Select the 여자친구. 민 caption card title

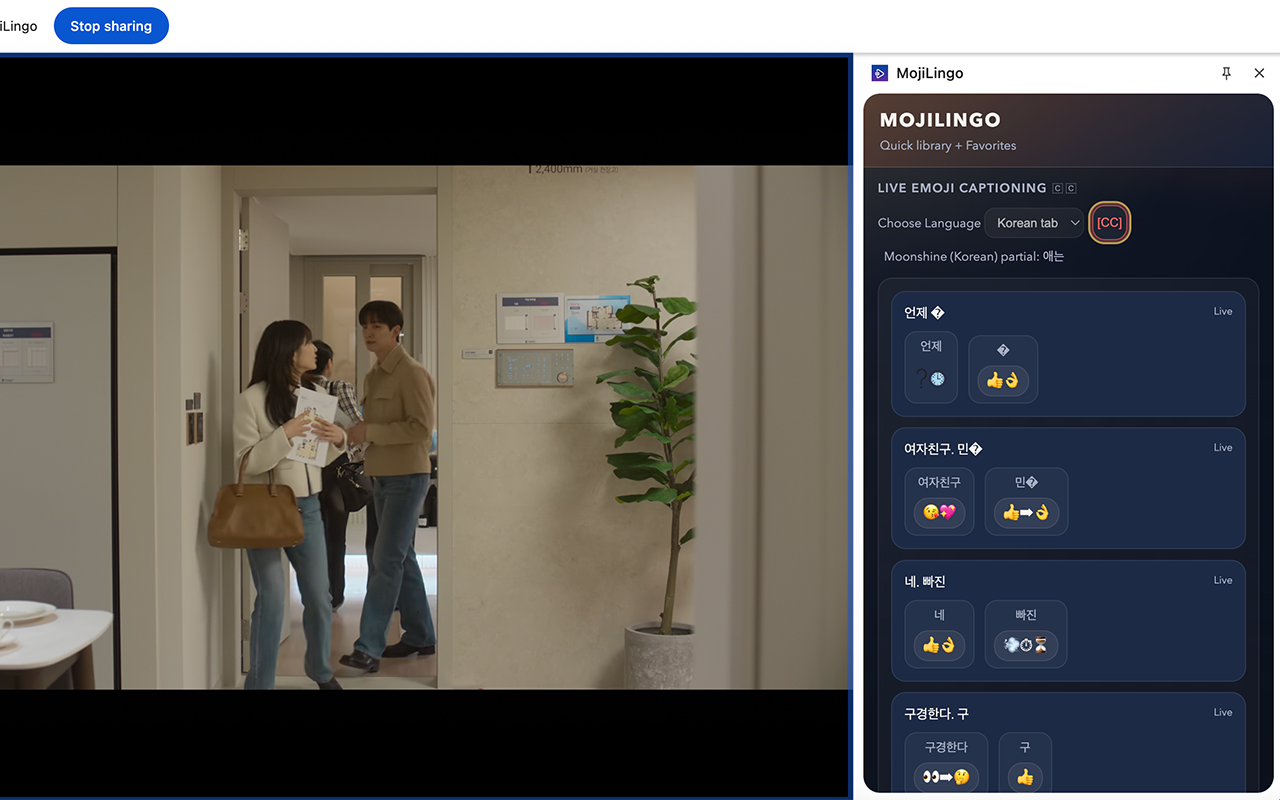coord(943,449)
